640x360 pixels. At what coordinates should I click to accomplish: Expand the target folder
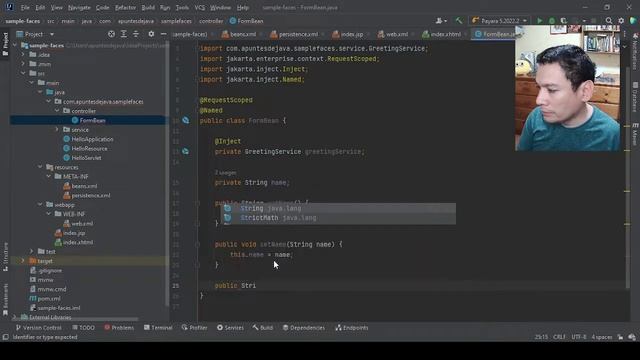(x=23, y=261)
